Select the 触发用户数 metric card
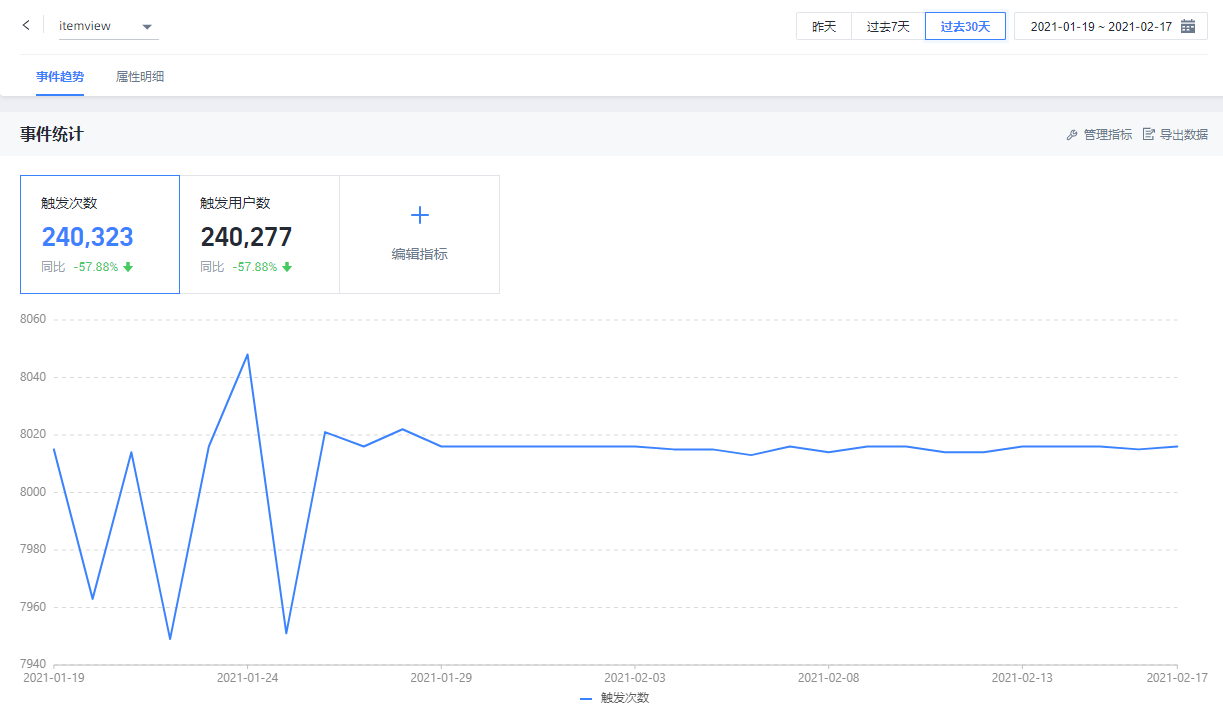Viewport: 1223px width, 721px height. click(x=259, y=234)
